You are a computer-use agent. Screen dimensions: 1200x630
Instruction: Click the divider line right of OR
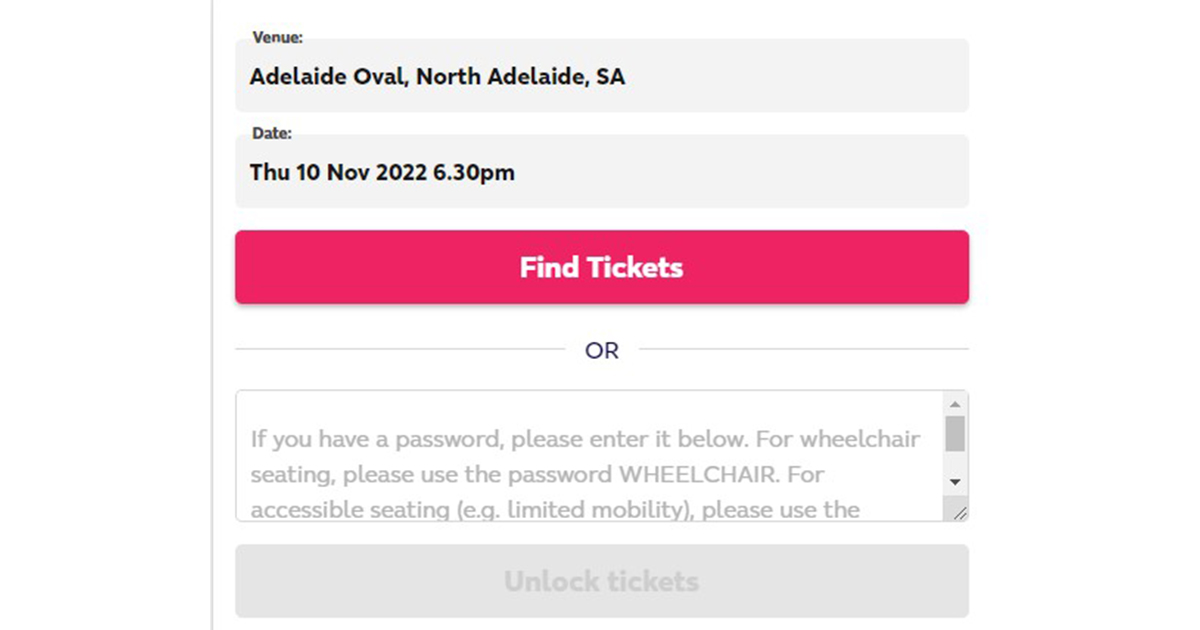803,349
